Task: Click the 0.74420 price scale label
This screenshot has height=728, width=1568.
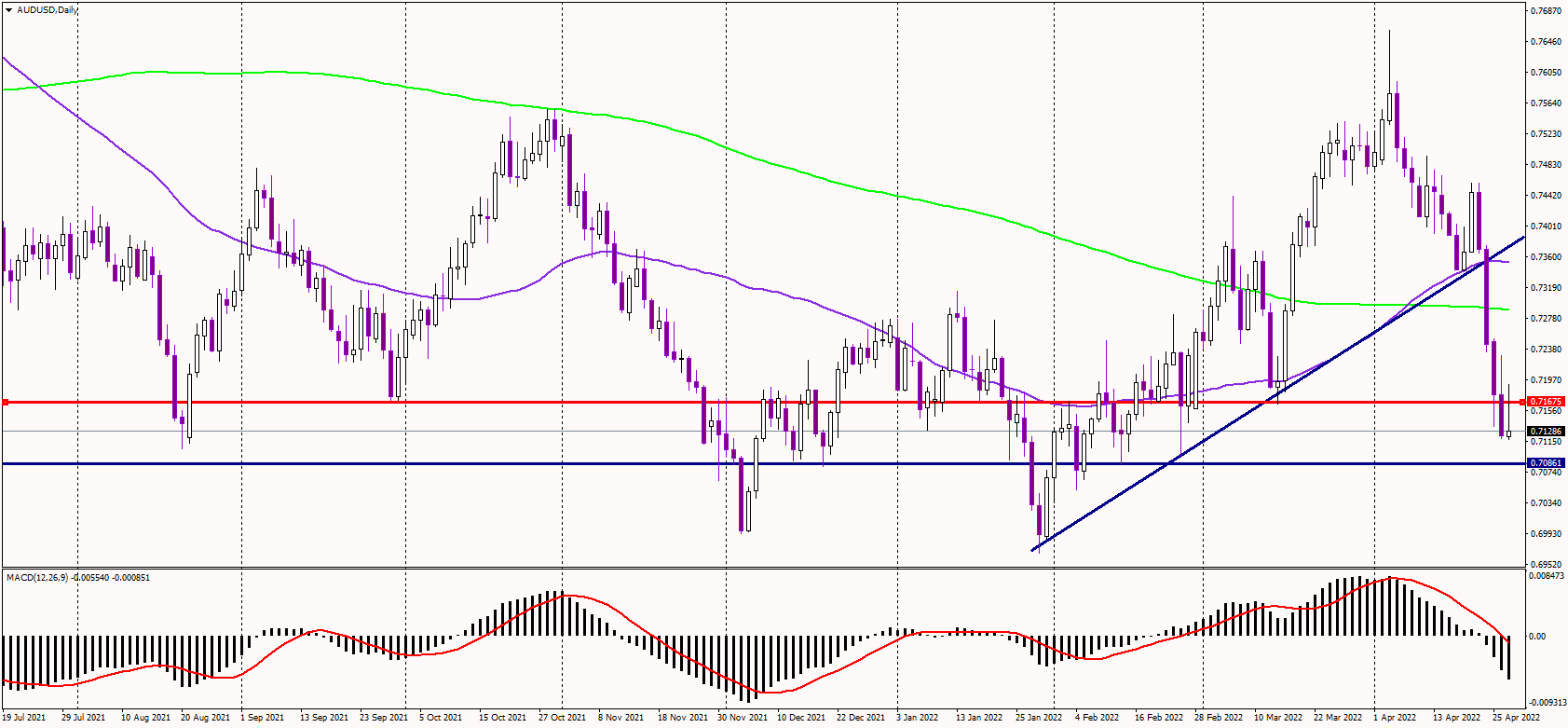Action: [x=1547, y=196]
